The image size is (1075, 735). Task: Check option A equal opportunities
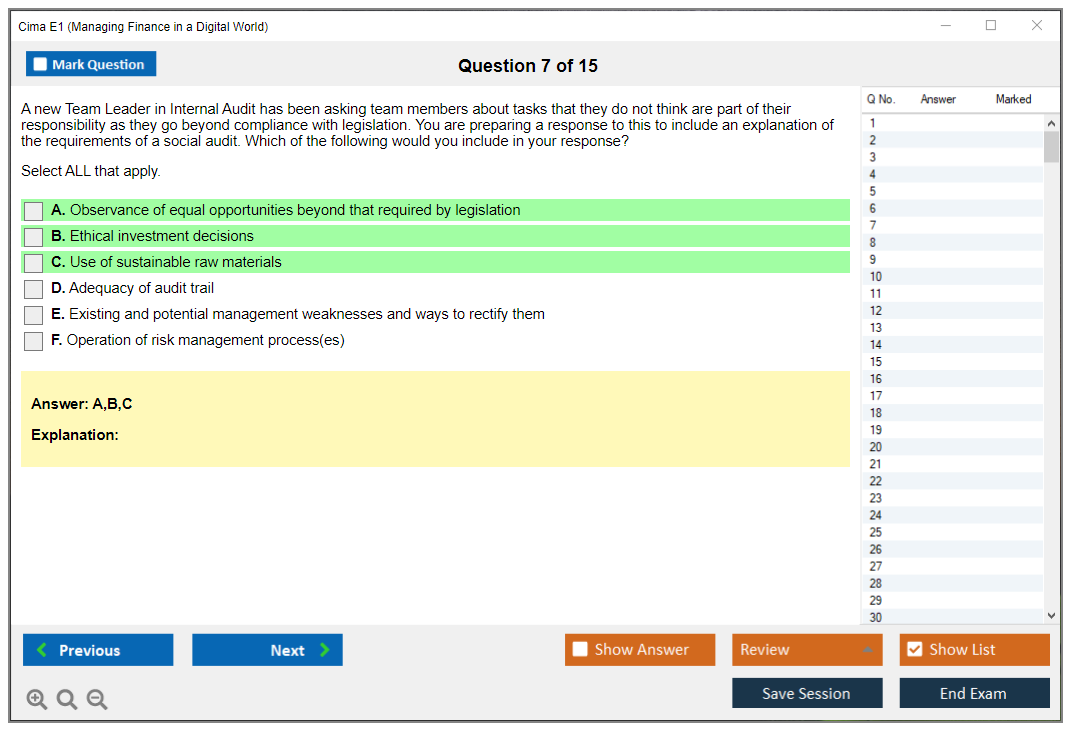34,211
